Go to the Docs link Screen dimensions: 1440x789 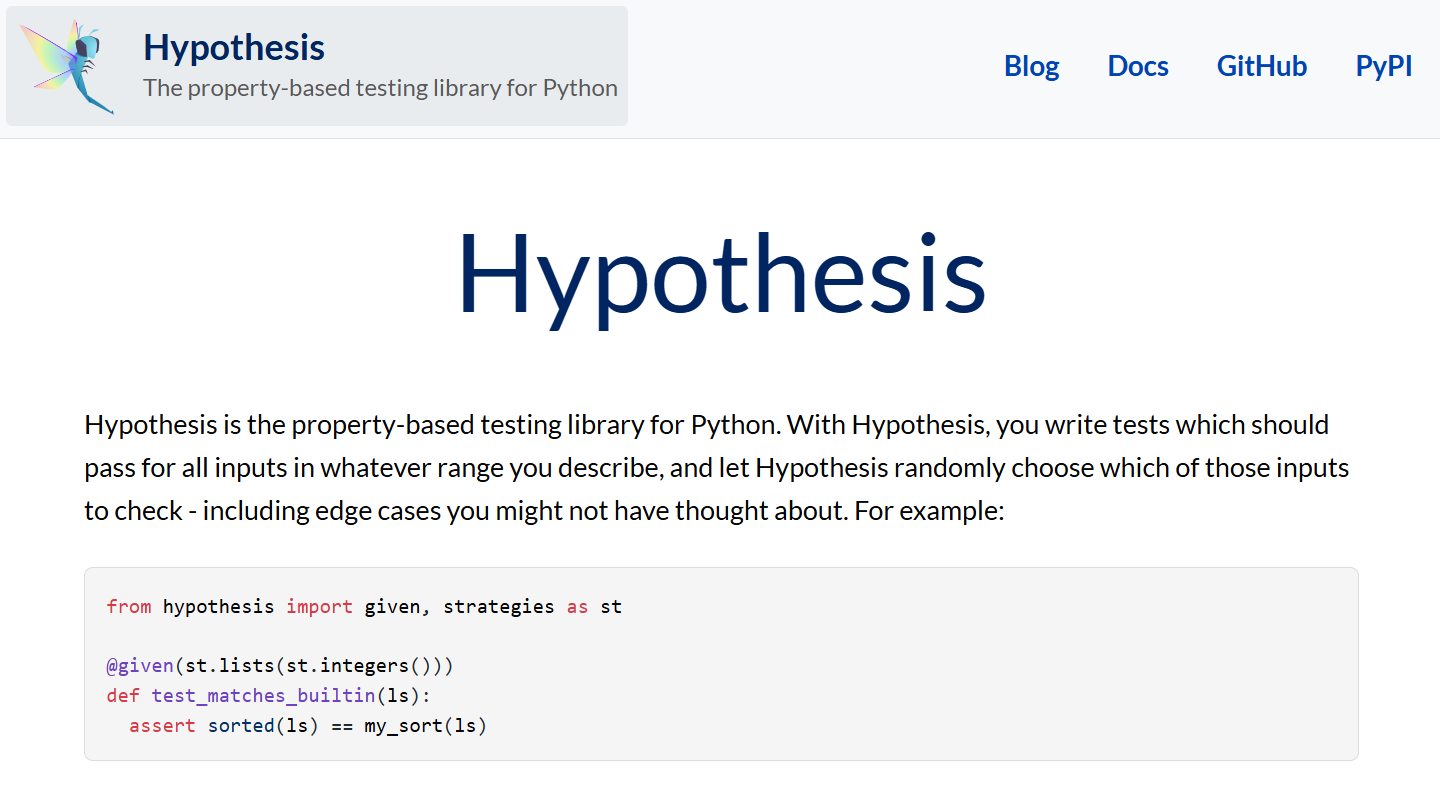pyautogui.click(x=1138, y=66)
